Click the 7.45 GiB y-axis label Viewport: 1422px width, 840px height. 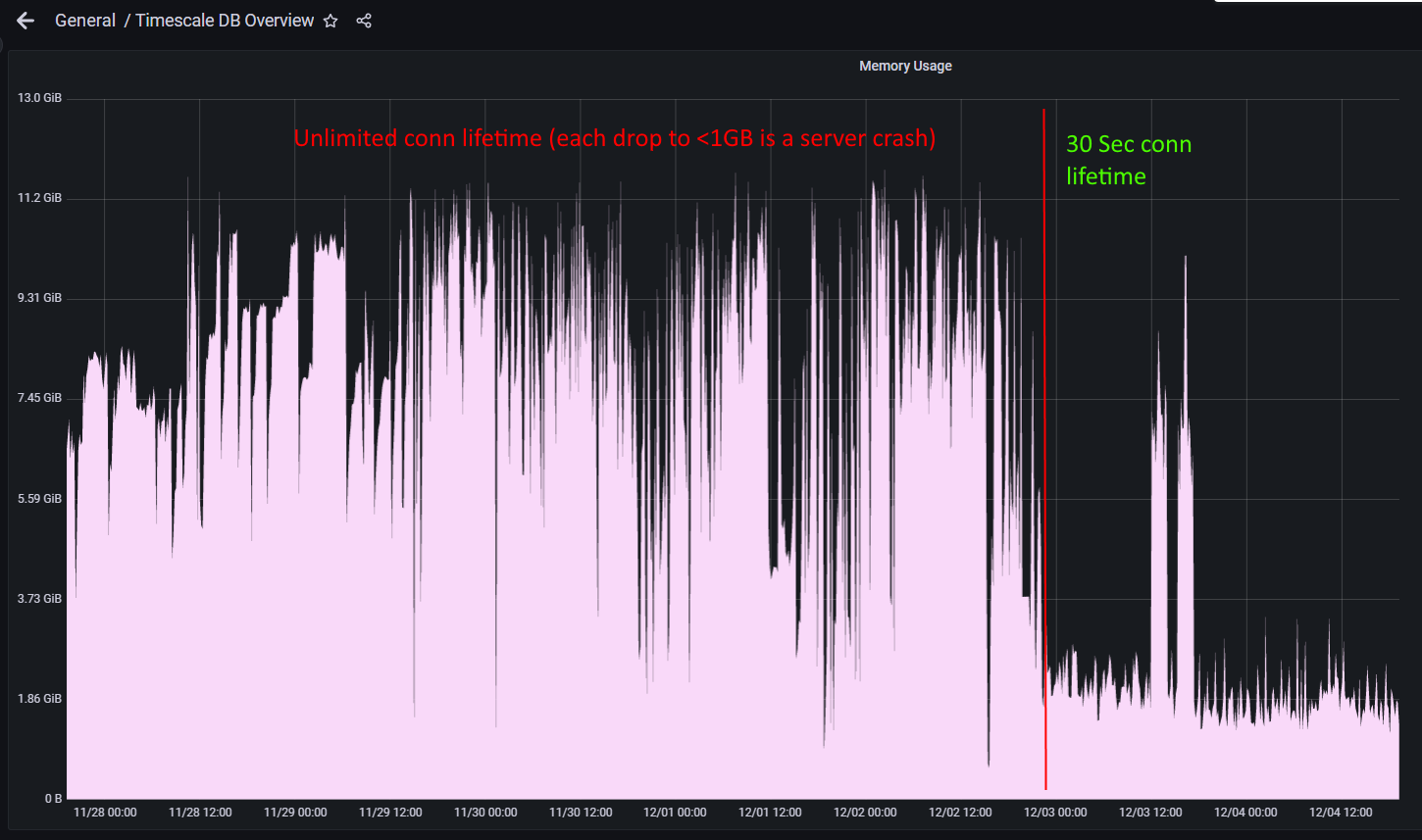(x=40, y=398)
